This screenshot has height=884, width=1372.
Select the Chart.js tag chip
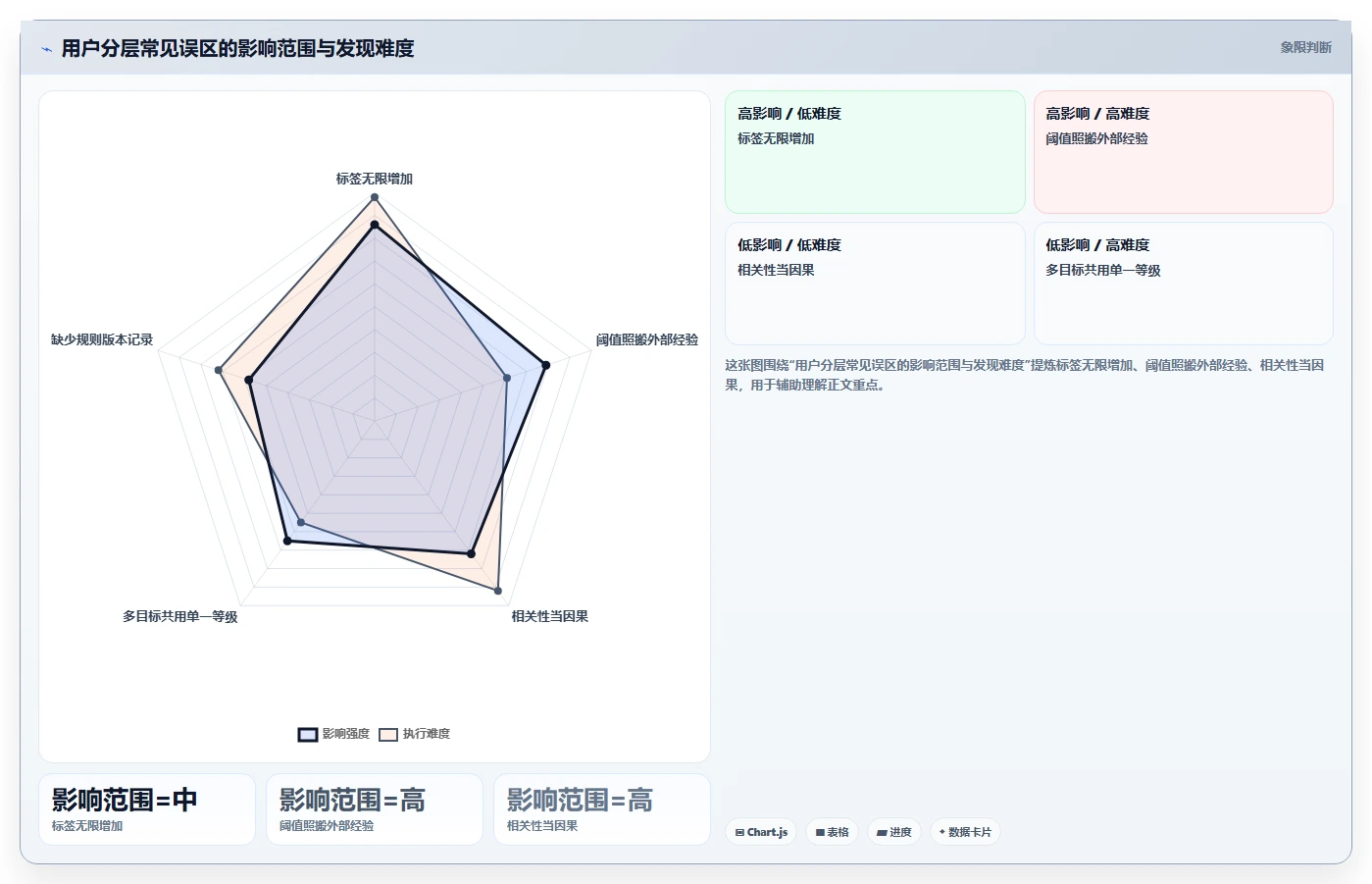tap(761, 832)
